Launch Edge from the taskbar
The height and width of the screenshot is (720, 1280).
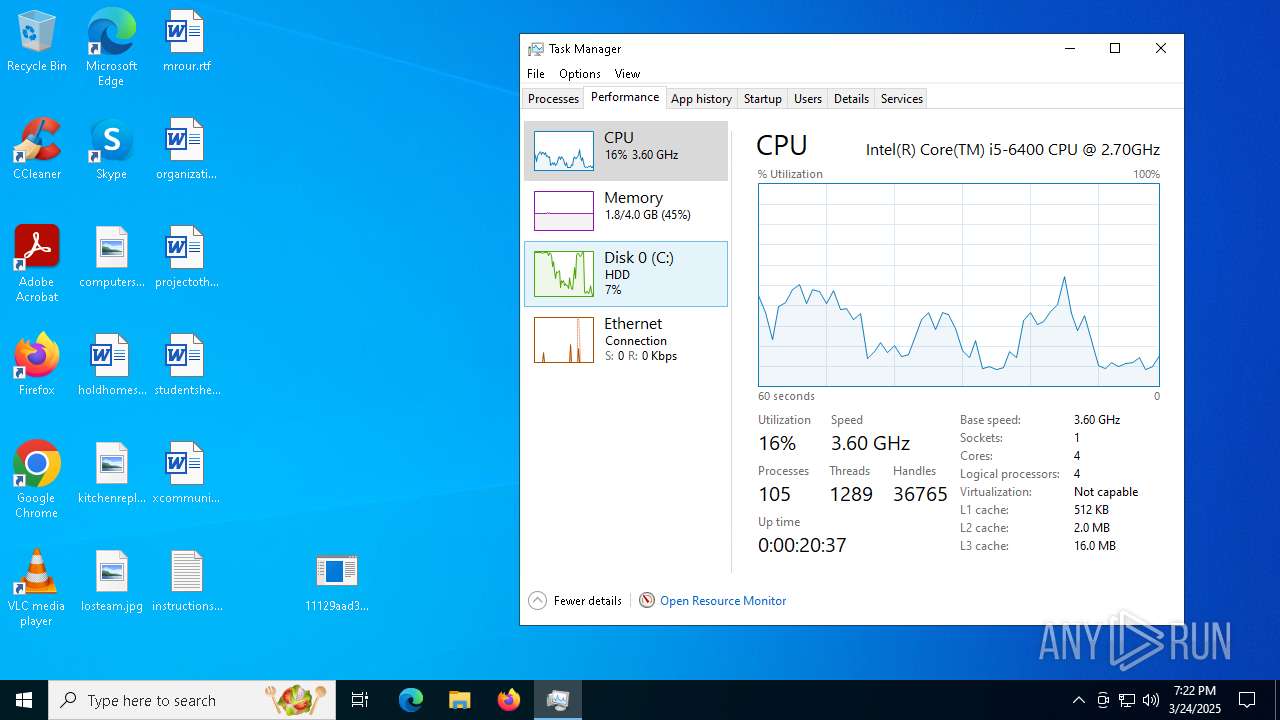point(411,700)
